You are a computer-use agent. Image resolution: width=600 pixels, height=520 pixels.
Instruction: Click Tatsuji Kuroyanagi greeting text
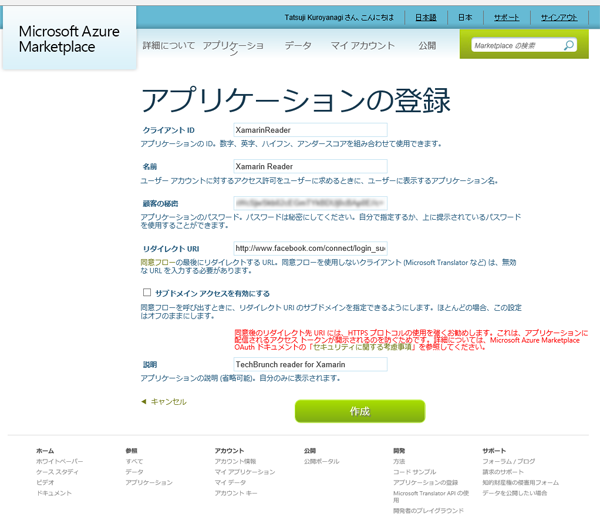coord(339,18)
